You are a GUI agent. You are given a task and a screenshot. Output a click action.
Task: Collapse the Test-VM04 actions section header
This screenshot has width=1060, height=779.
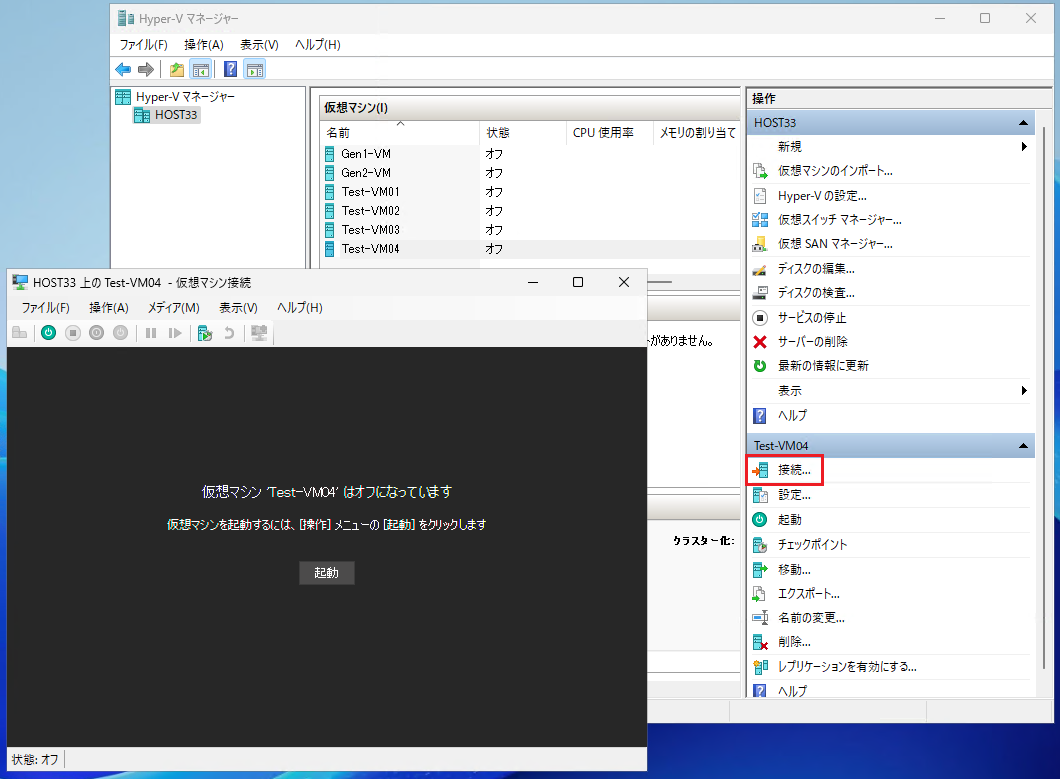1023,444
